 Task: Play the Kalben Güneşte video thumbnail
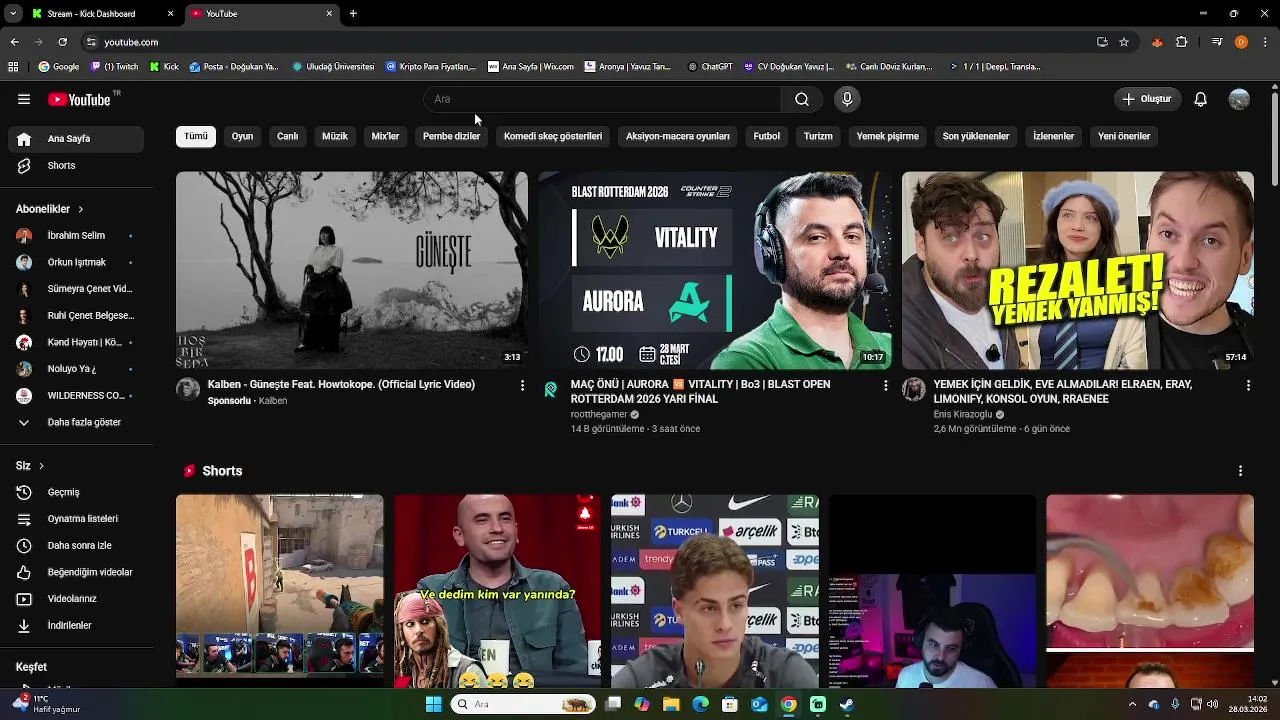click(x=352, y=270)
